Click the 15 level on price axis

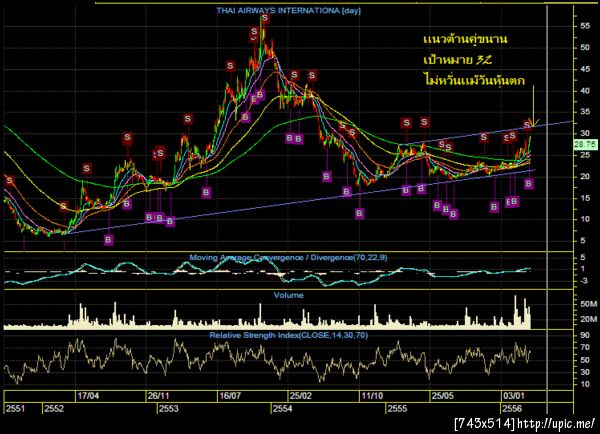[585, 198]
